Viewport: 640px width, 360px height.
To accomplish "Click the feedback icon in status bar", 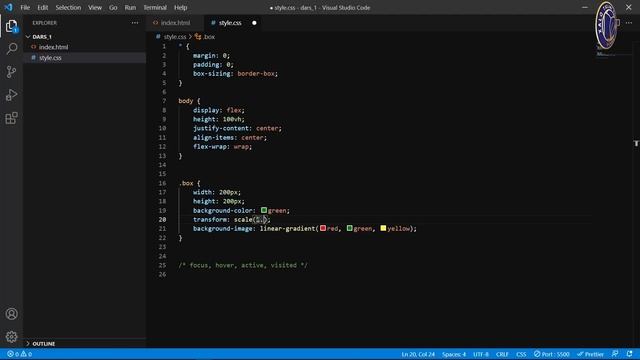I will click(615, 354).
